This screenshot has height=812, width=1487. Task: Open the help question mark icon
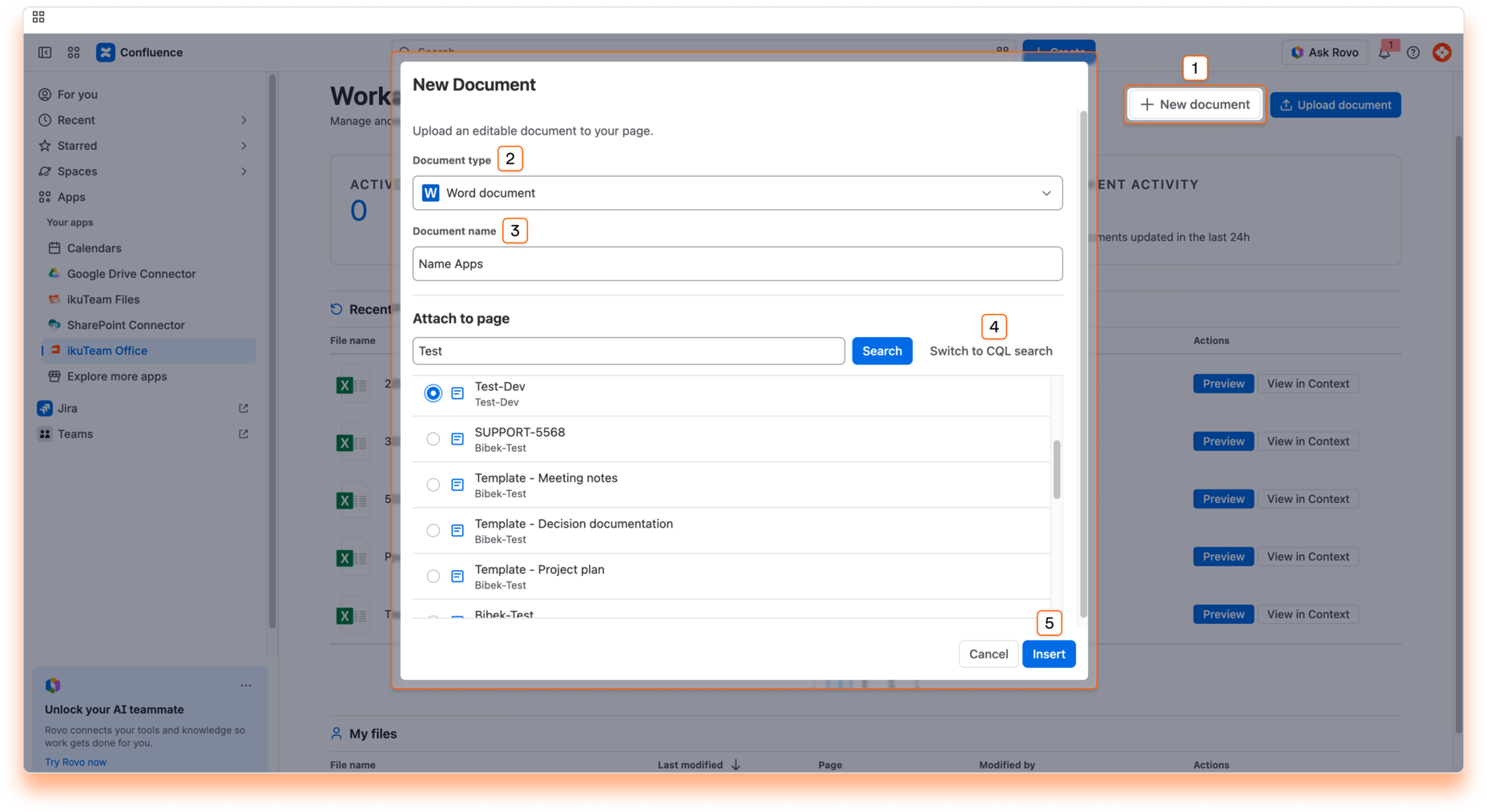pos(1413,52)
